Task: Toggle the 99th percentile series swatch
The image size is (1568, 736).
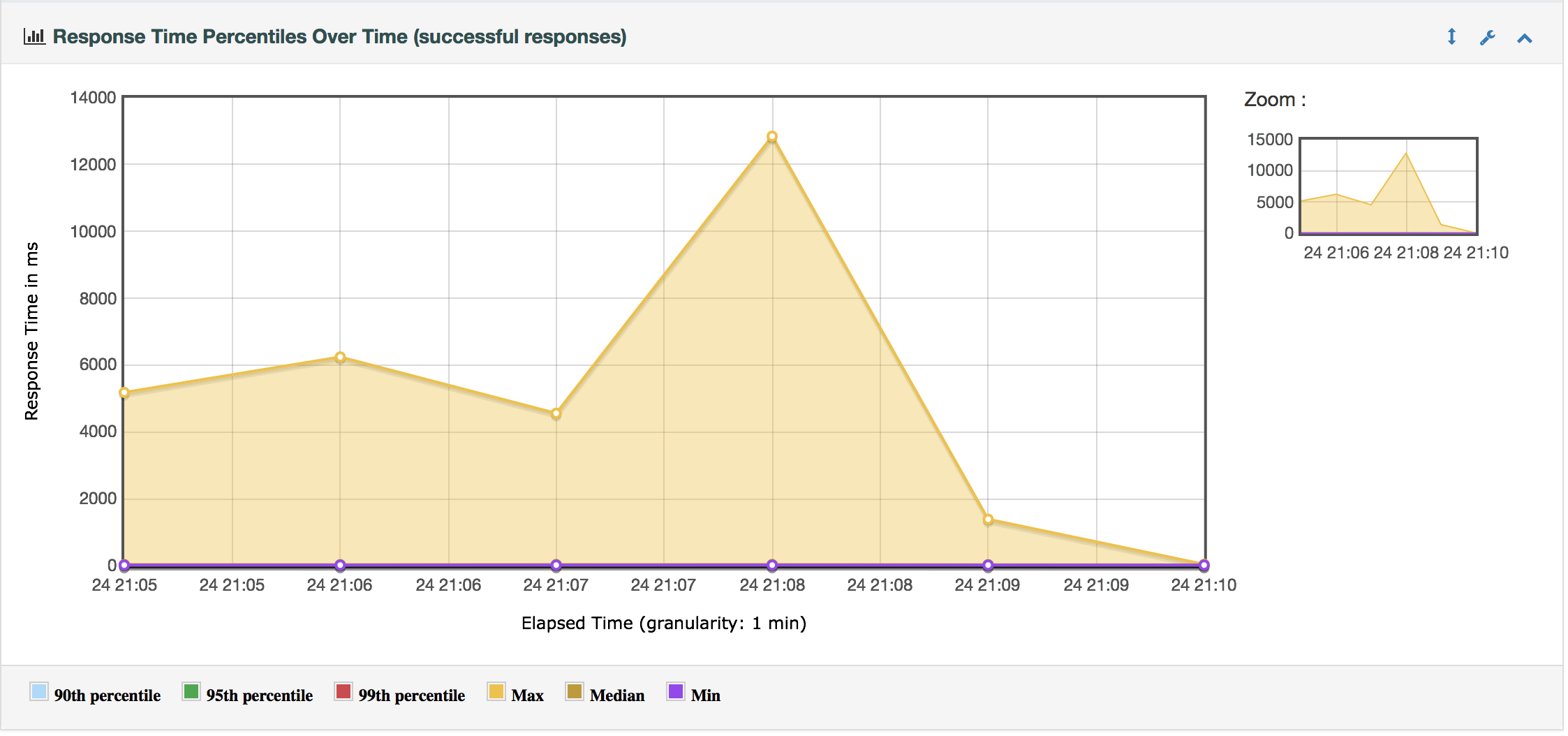Action: point(343,691)
